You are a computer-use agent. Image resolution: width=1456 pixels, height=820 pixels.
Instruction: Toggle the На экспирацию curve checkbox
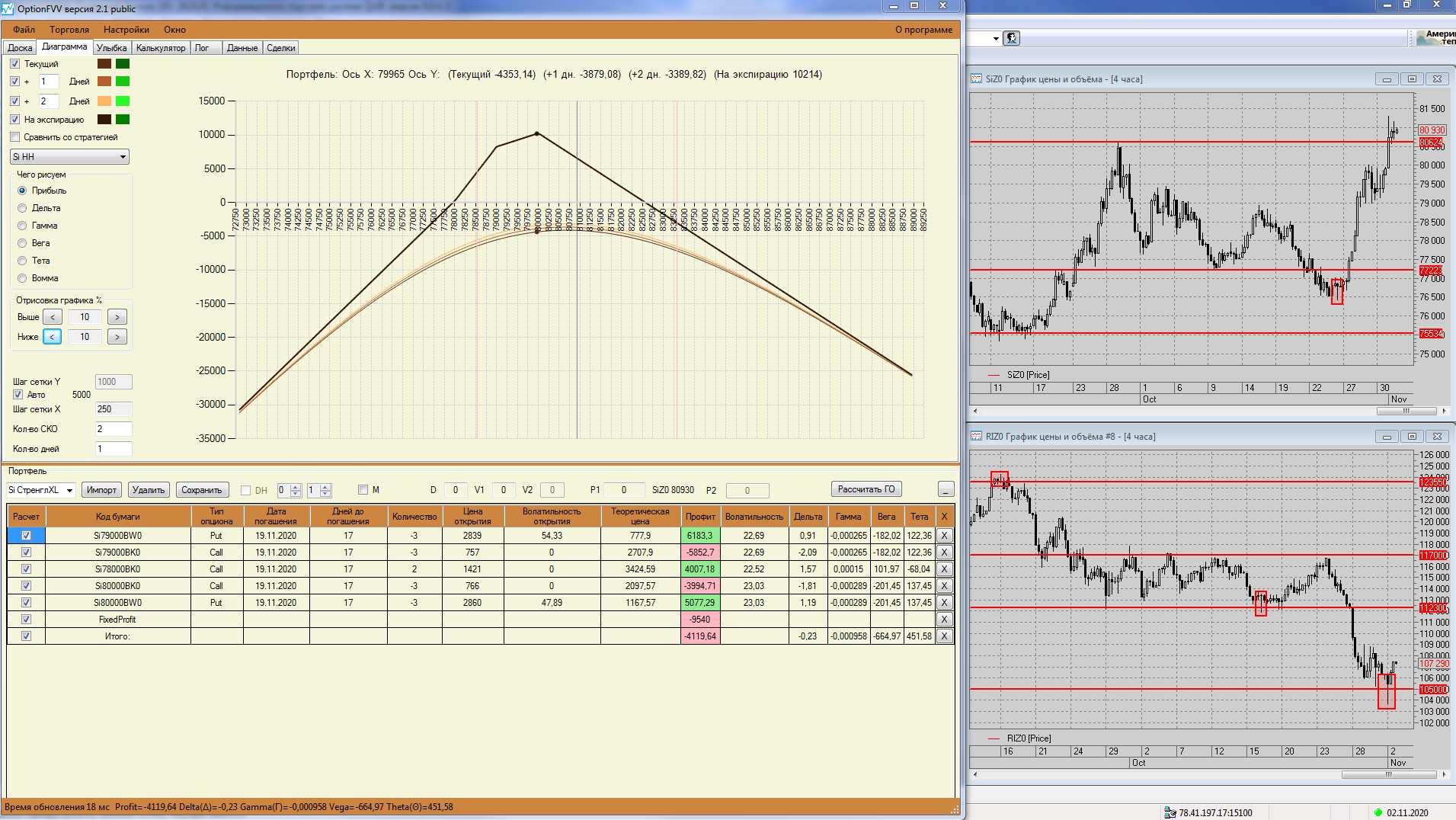(14, 120)
